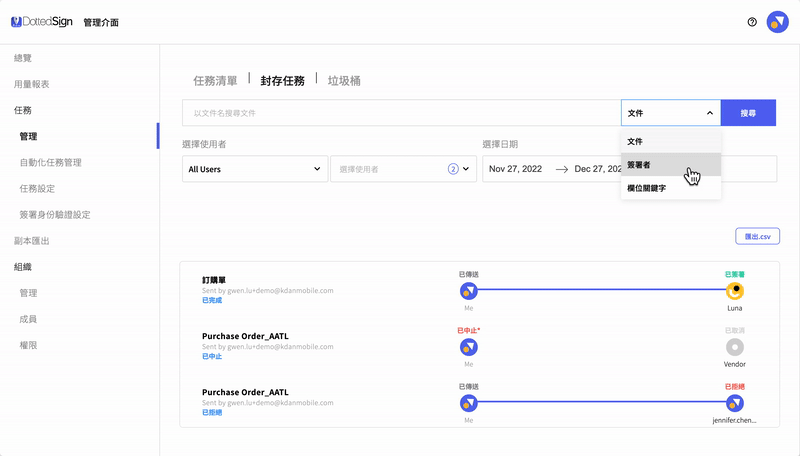Image resolution: width=800 pixels, height=456 pixels.
Task: Open 副本匯出 in the sidebar
Action: click(32, 241)
